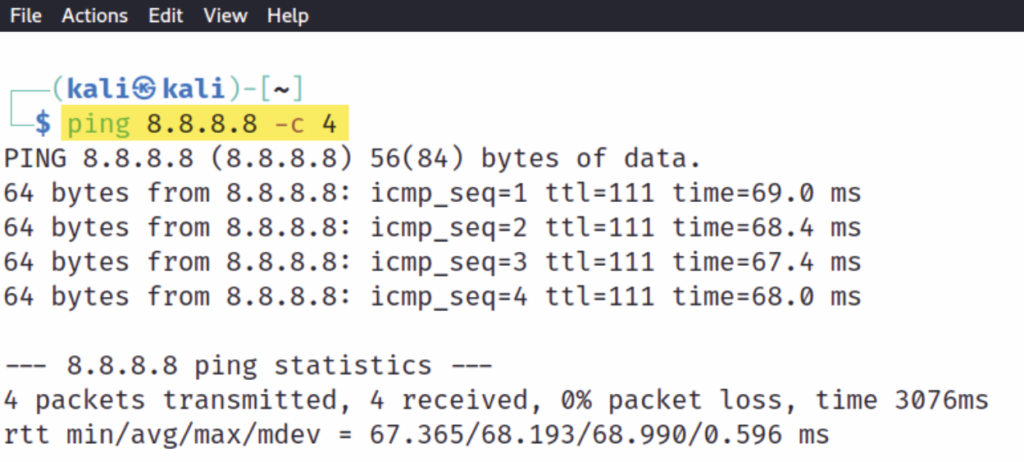Viewport: 1024px width, 462px height.
Task: Open the Actions menu
Action: pos(95,16)
